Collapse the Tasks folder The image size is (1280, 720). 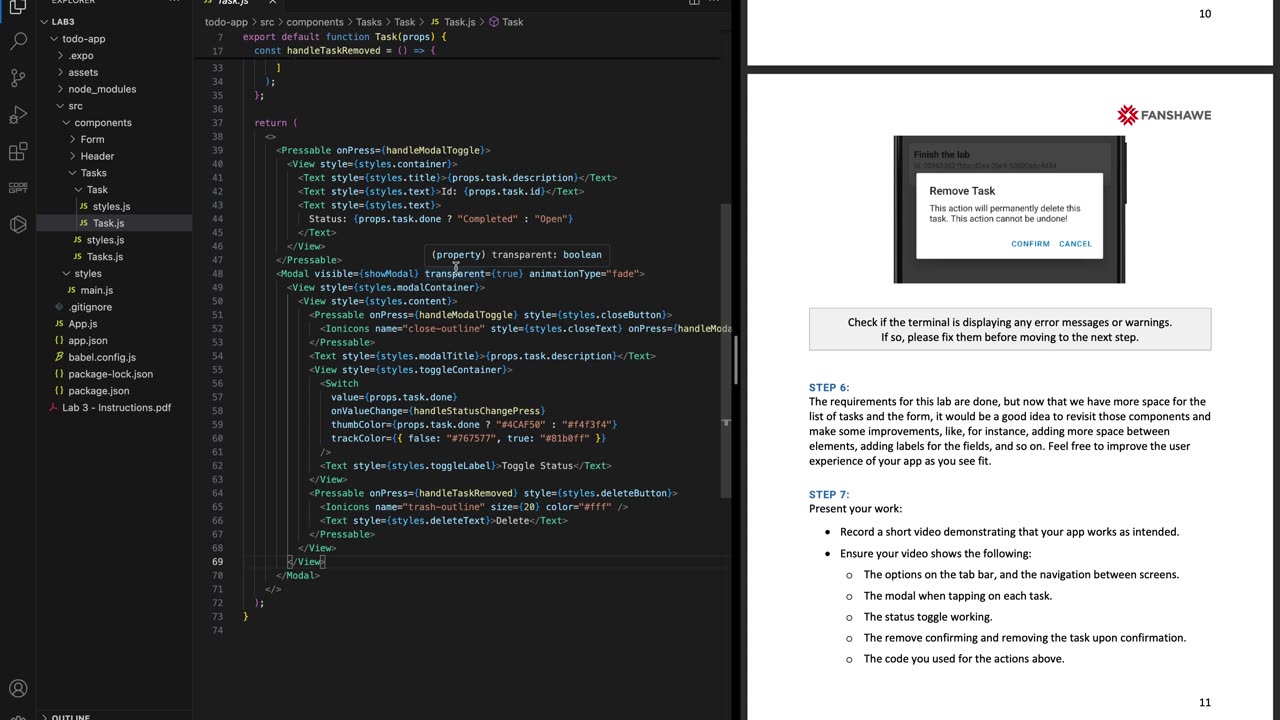tap(72, 173)
